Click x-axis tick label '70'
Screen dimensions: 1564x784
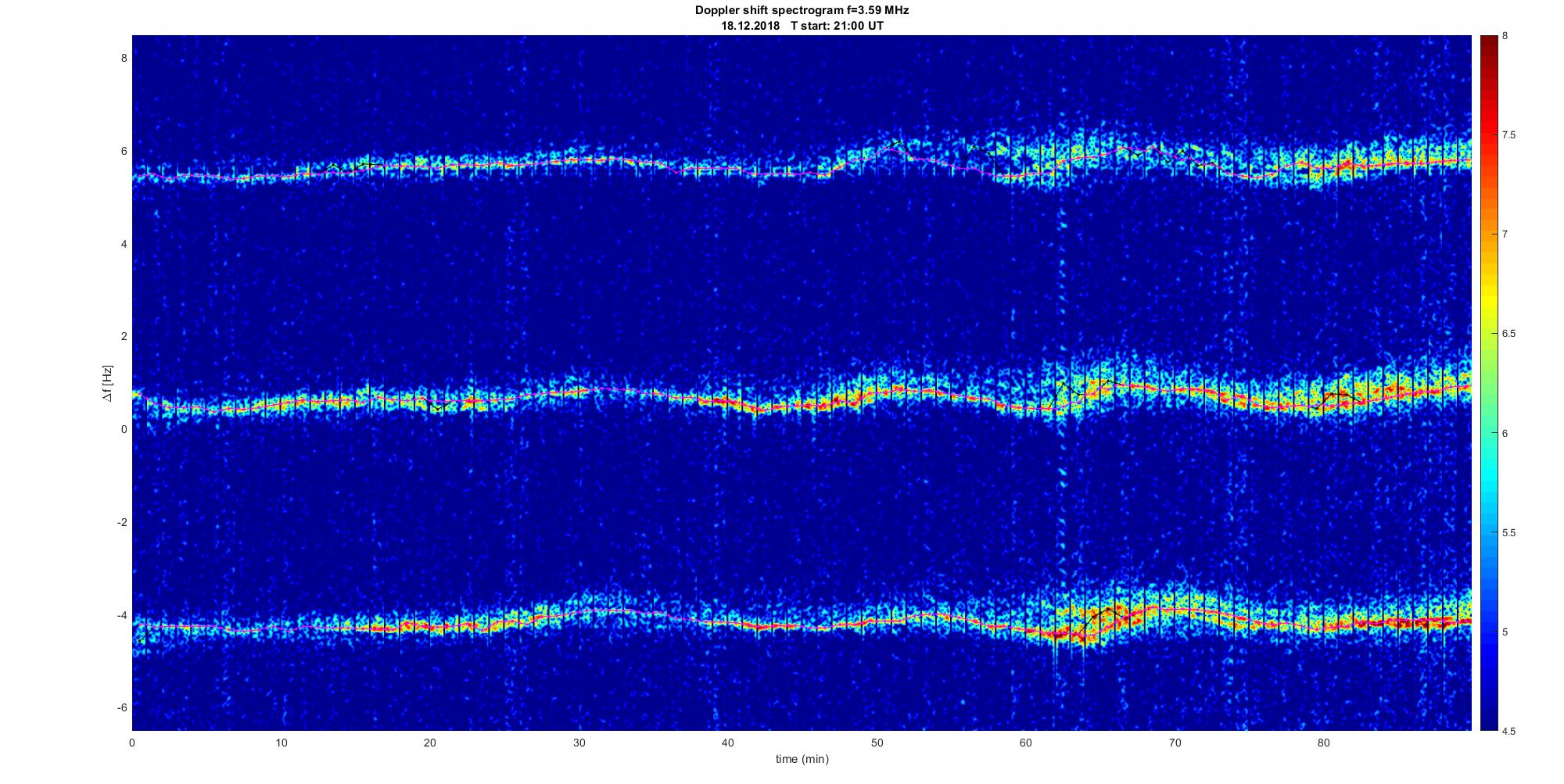point(1175,743)
